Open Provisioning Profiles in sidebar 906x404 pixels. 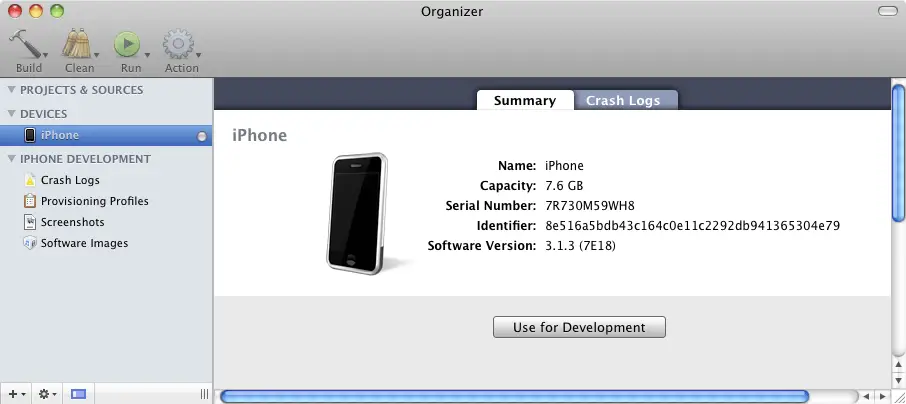[x=95, y=201]
